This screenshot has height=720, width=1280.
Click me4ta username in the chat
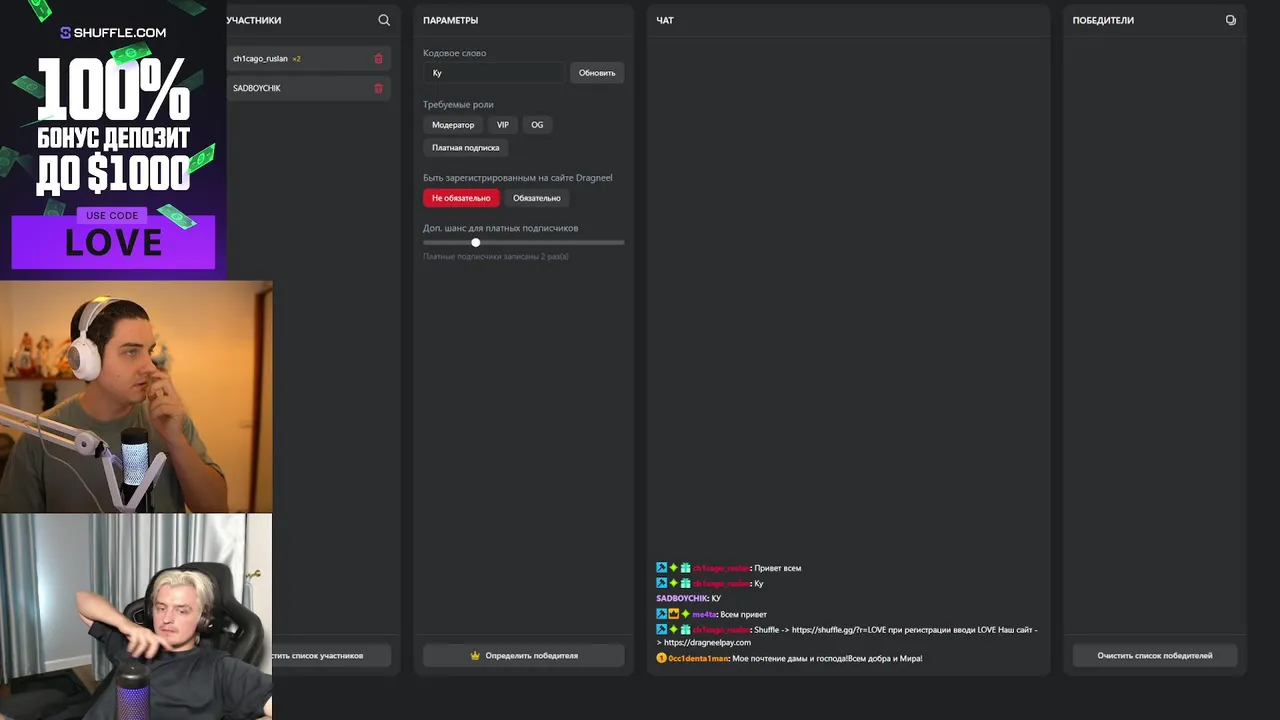pos(704,614)
